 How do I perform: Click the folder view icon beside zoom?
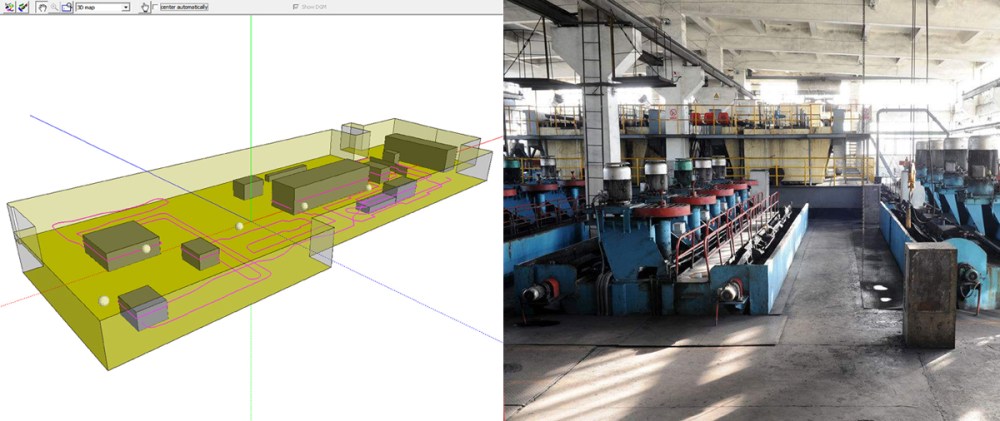click(x=67, y=6)
